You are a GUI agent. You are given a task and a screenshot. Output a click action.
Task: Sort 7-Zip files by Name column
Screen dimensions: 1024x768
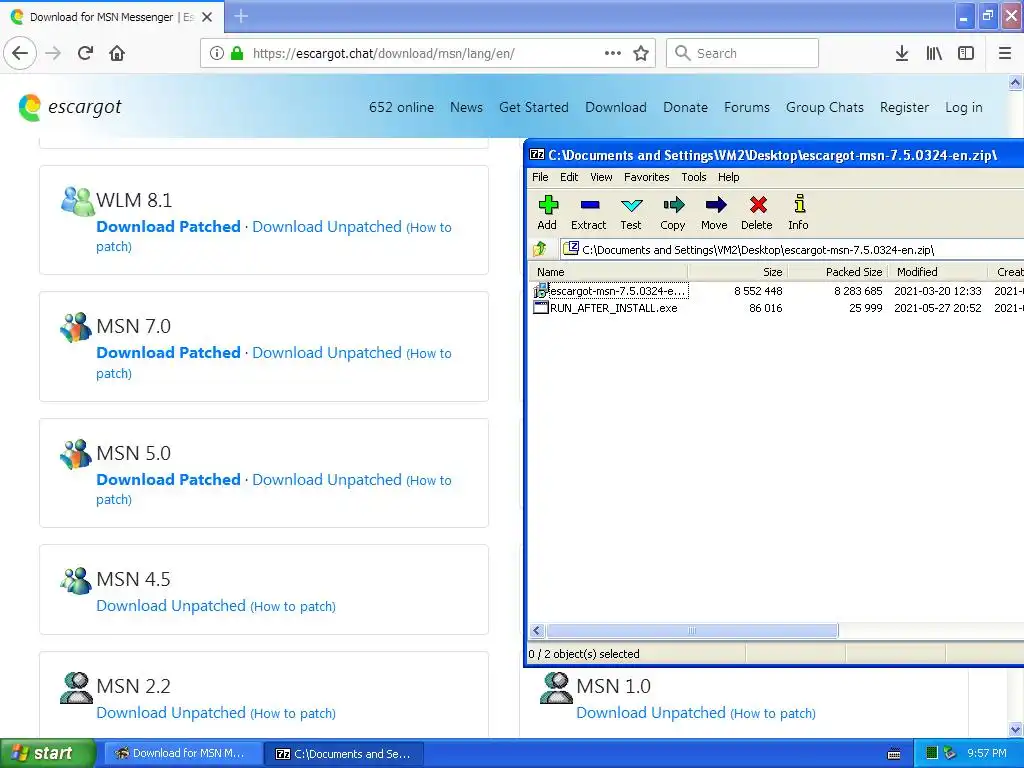[x=609, y=272]
